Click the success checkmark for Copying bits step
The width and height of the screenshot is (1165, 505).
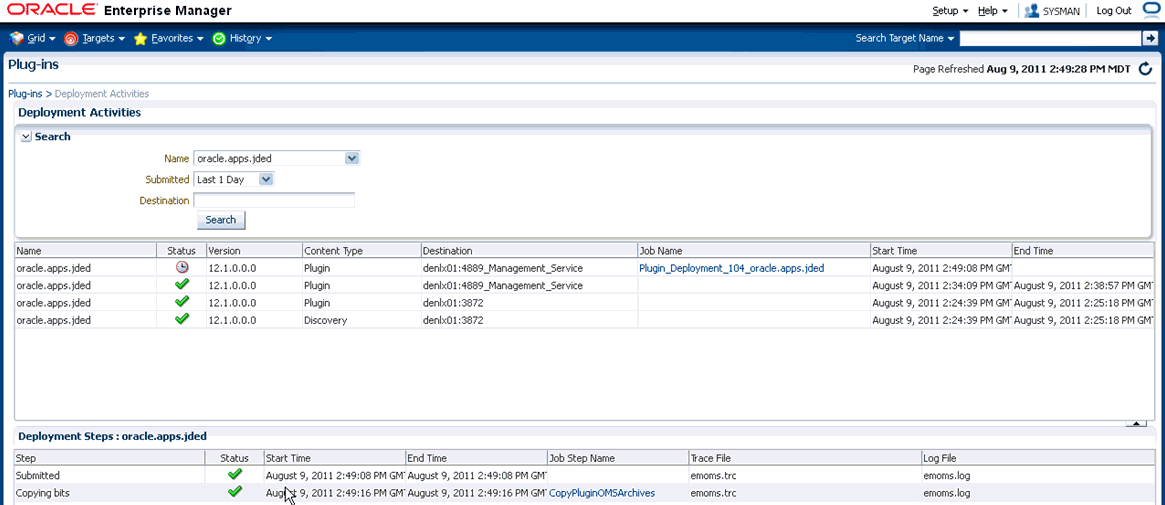pos(235,491)
